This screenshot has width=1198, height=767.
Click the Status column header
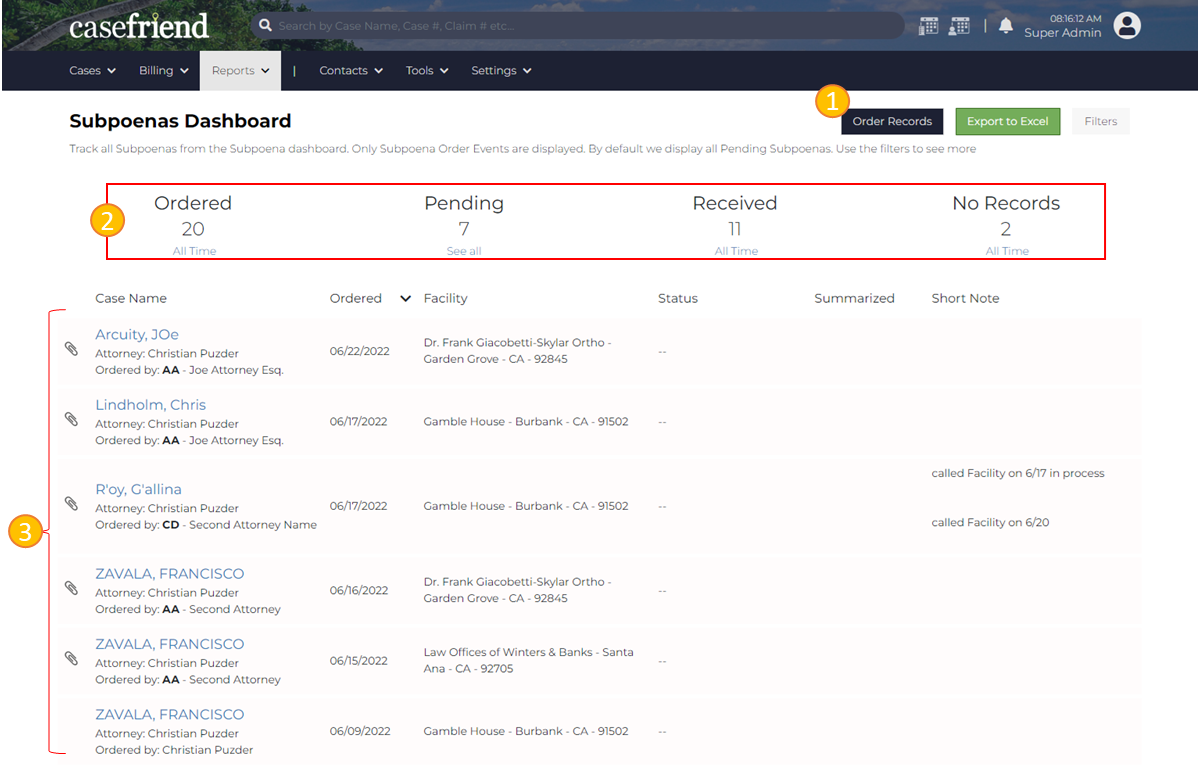(x=678, y=299)
